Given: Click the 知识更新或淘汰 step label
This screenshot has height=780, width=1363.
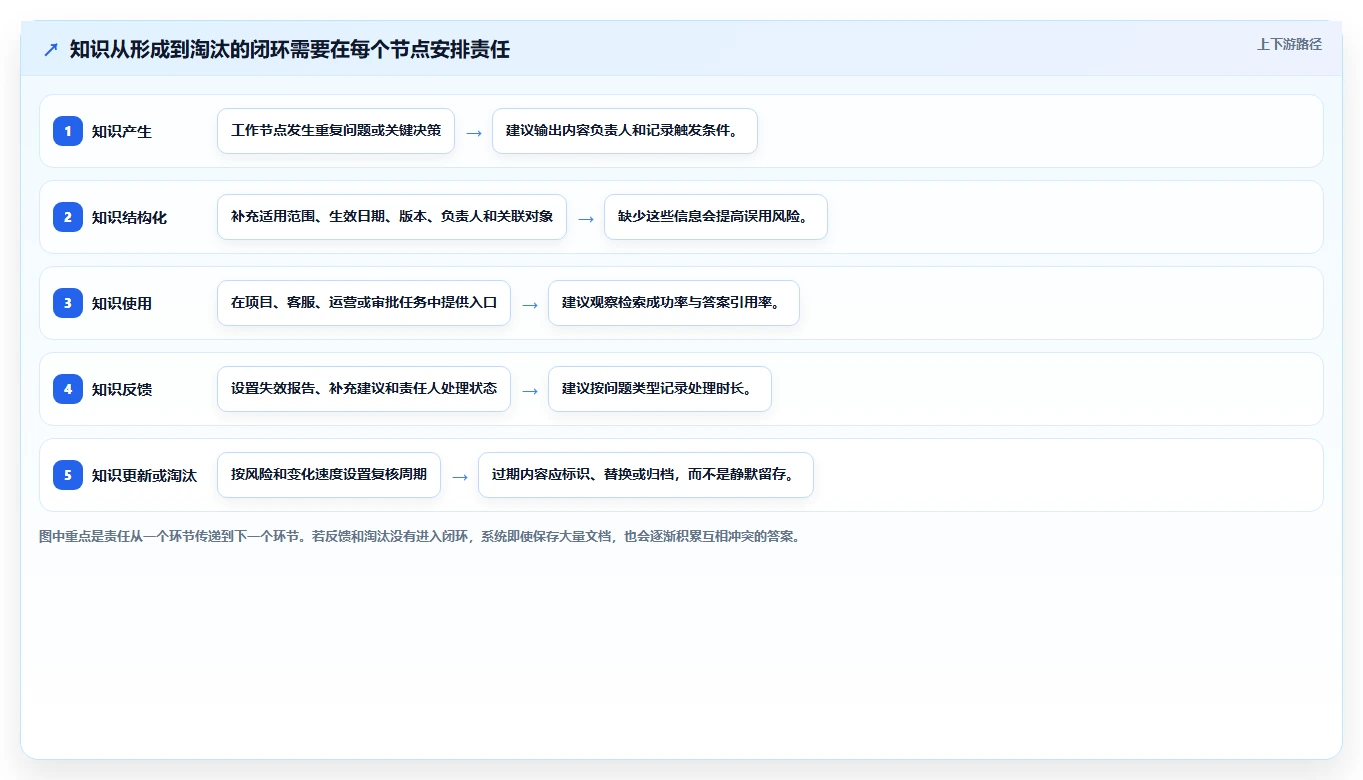Looking at the screenshot, I should click(x=144, y=475).
